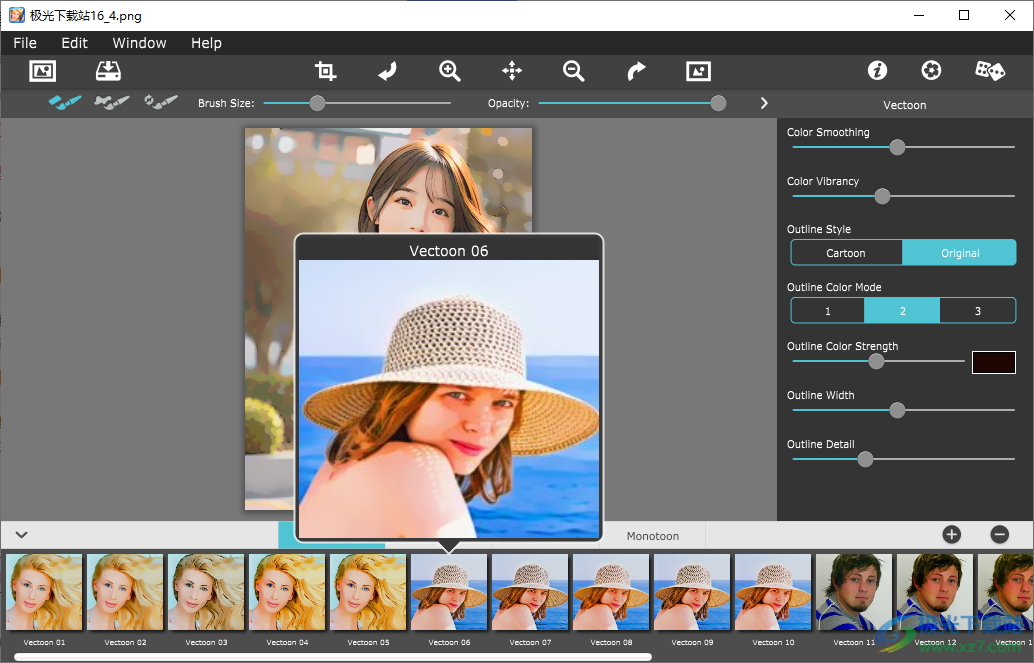
Task: Select the second brush tool
Action: pos(111,102)
